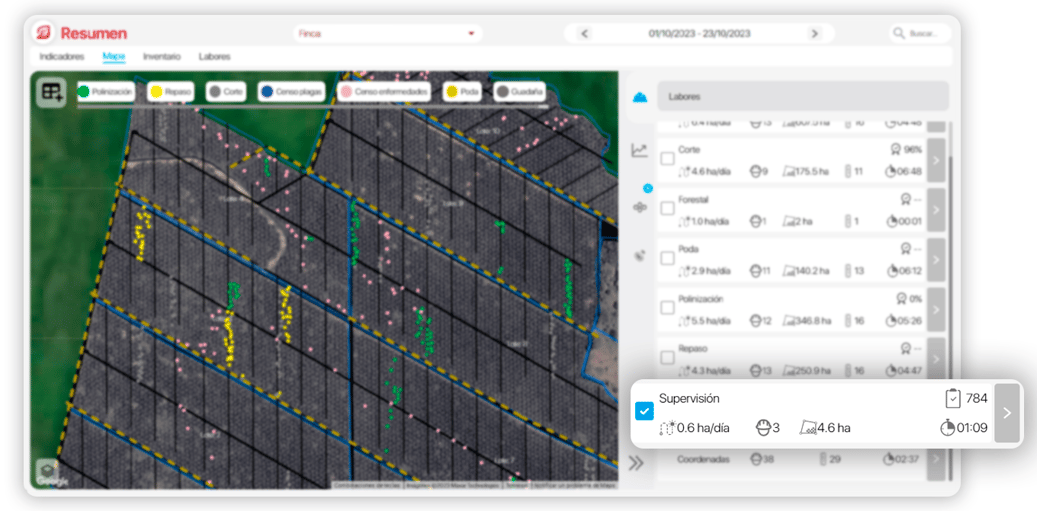Check the Poda labor checkbox

tap(667, 258)
